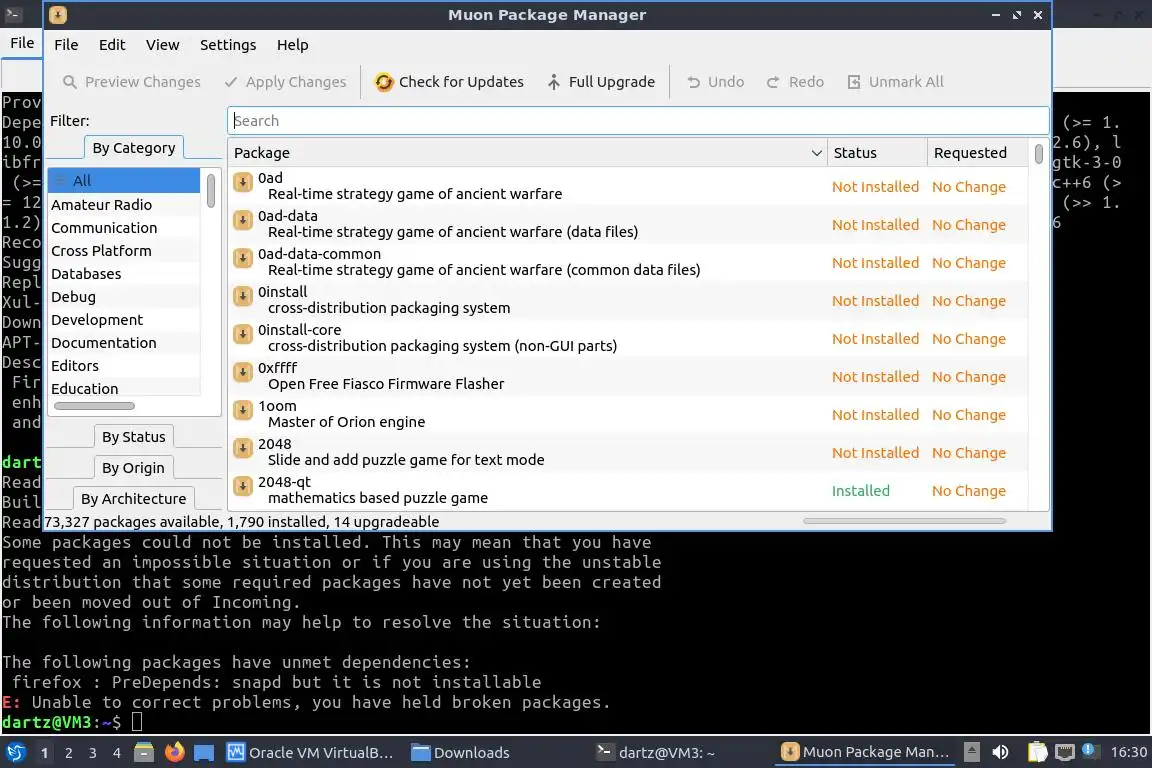1152x768 pixels.
Task: Click the category list vertical scrollbar
Action: point(211,190)
